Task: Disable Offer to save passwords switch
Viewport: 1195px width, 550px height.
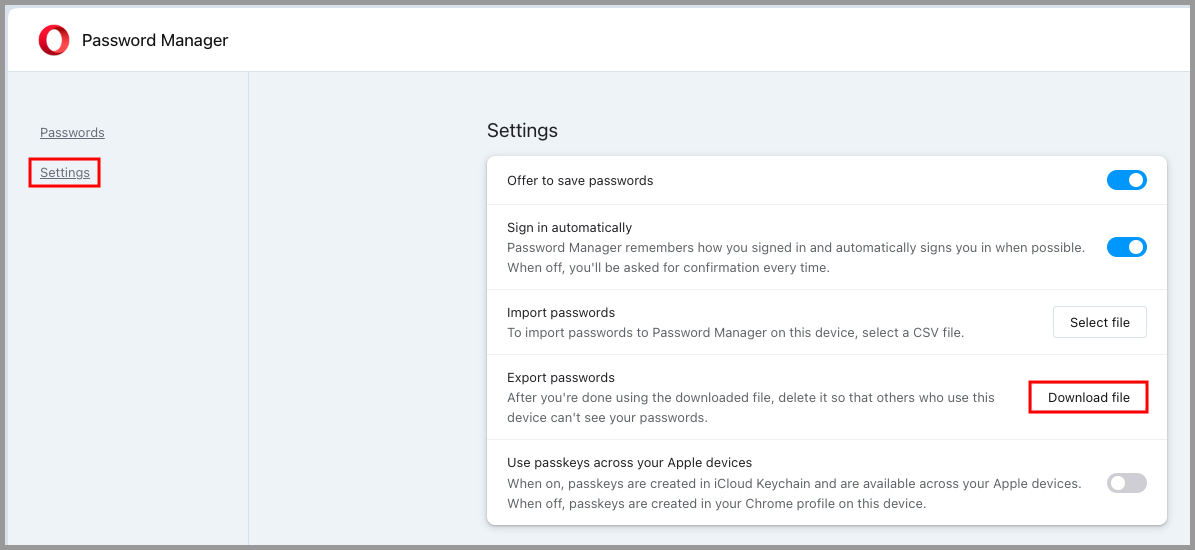Action: click(x=1126, y=181)
